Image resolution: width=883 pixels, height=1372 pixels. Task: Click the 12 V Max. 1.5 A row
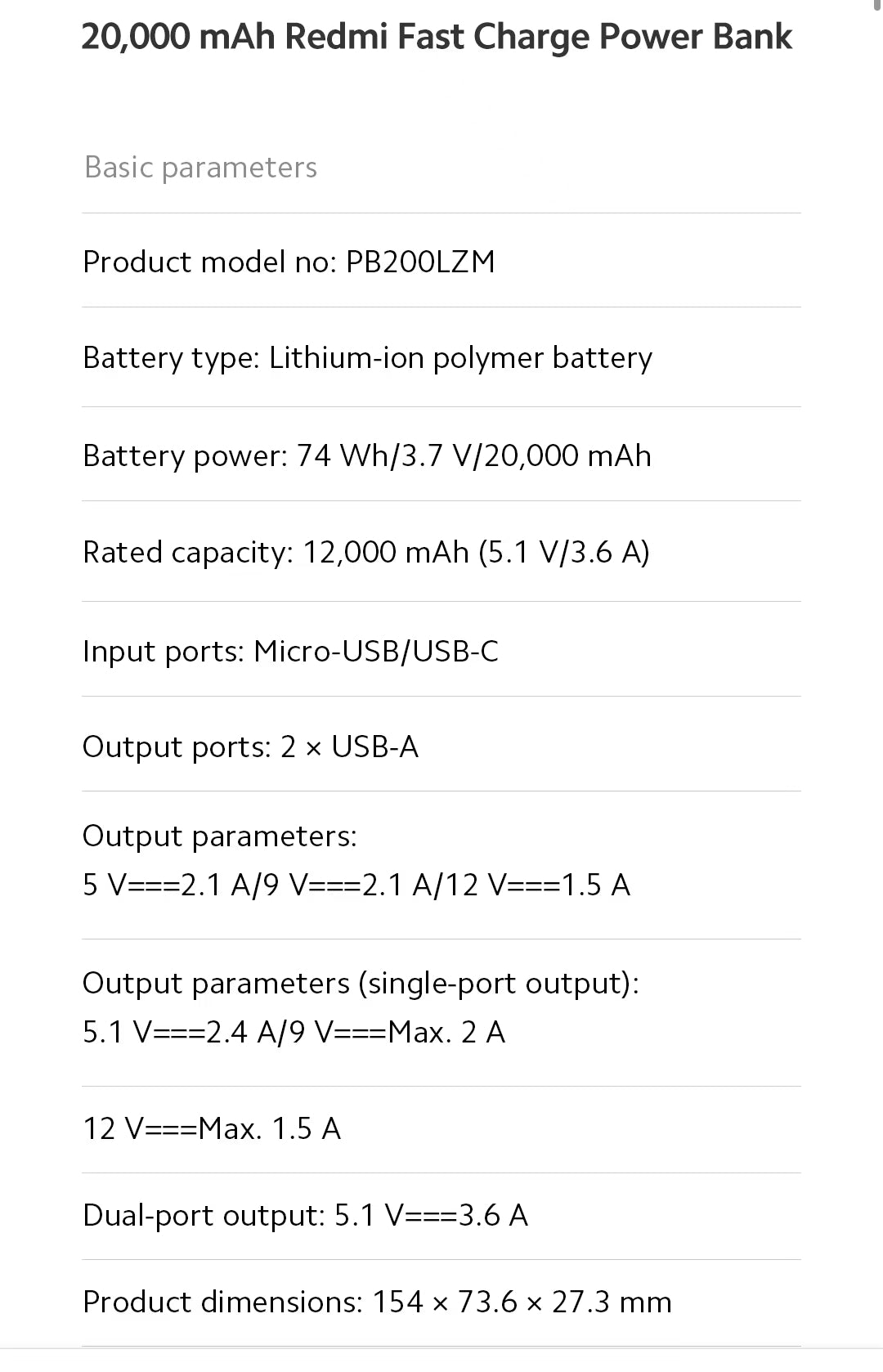pyautogui.click(x=212, y=1129)
